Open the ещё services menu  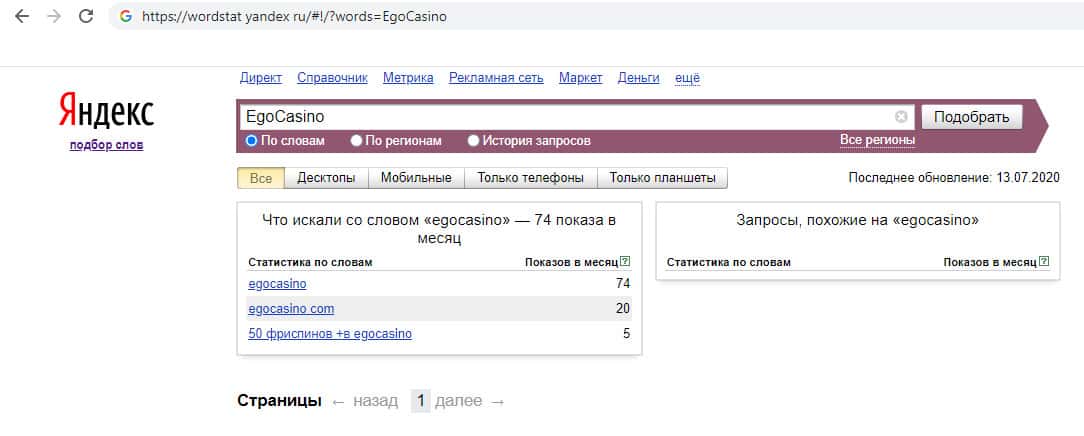coord(687,78)
